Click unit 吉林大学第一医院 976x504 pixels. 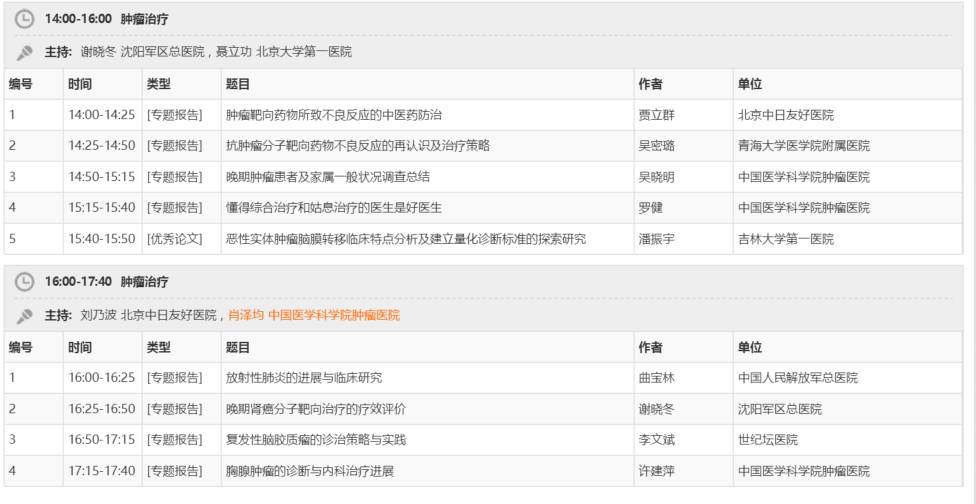[x=786, y=239]
